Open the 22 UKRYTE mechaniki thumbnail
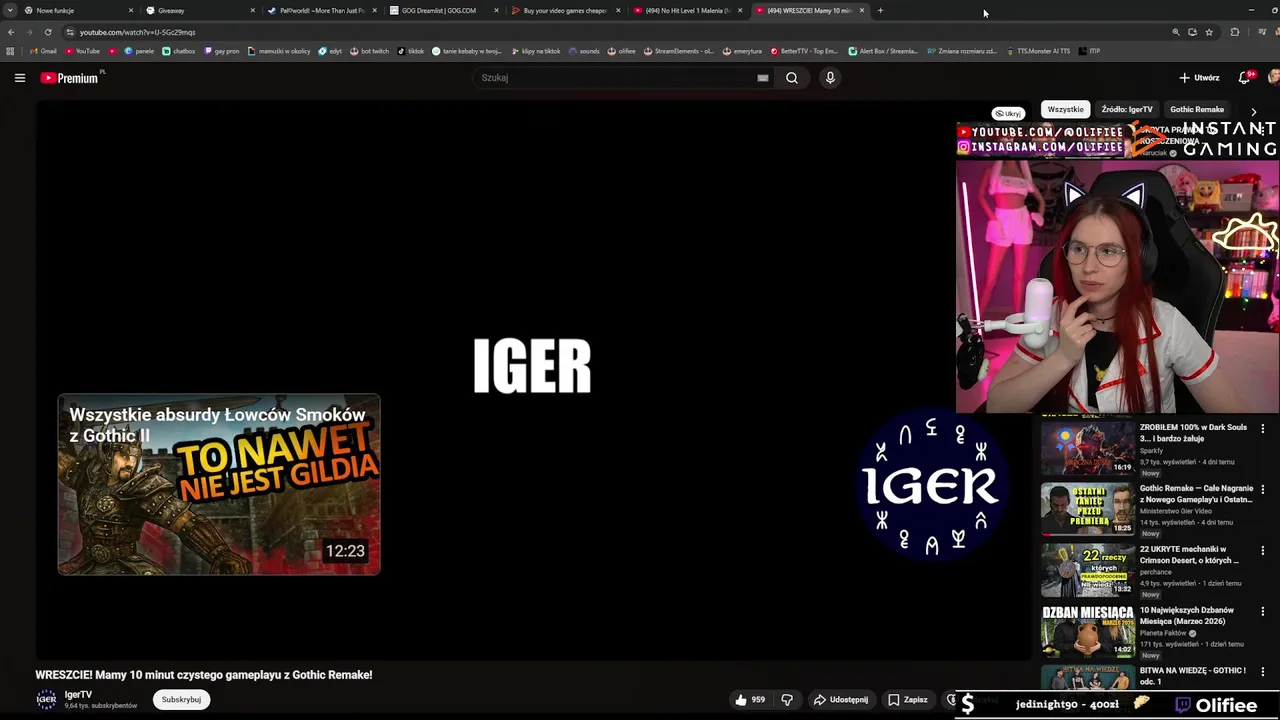This screenshot has height=720, width=1280. (x=1087, y=570)
